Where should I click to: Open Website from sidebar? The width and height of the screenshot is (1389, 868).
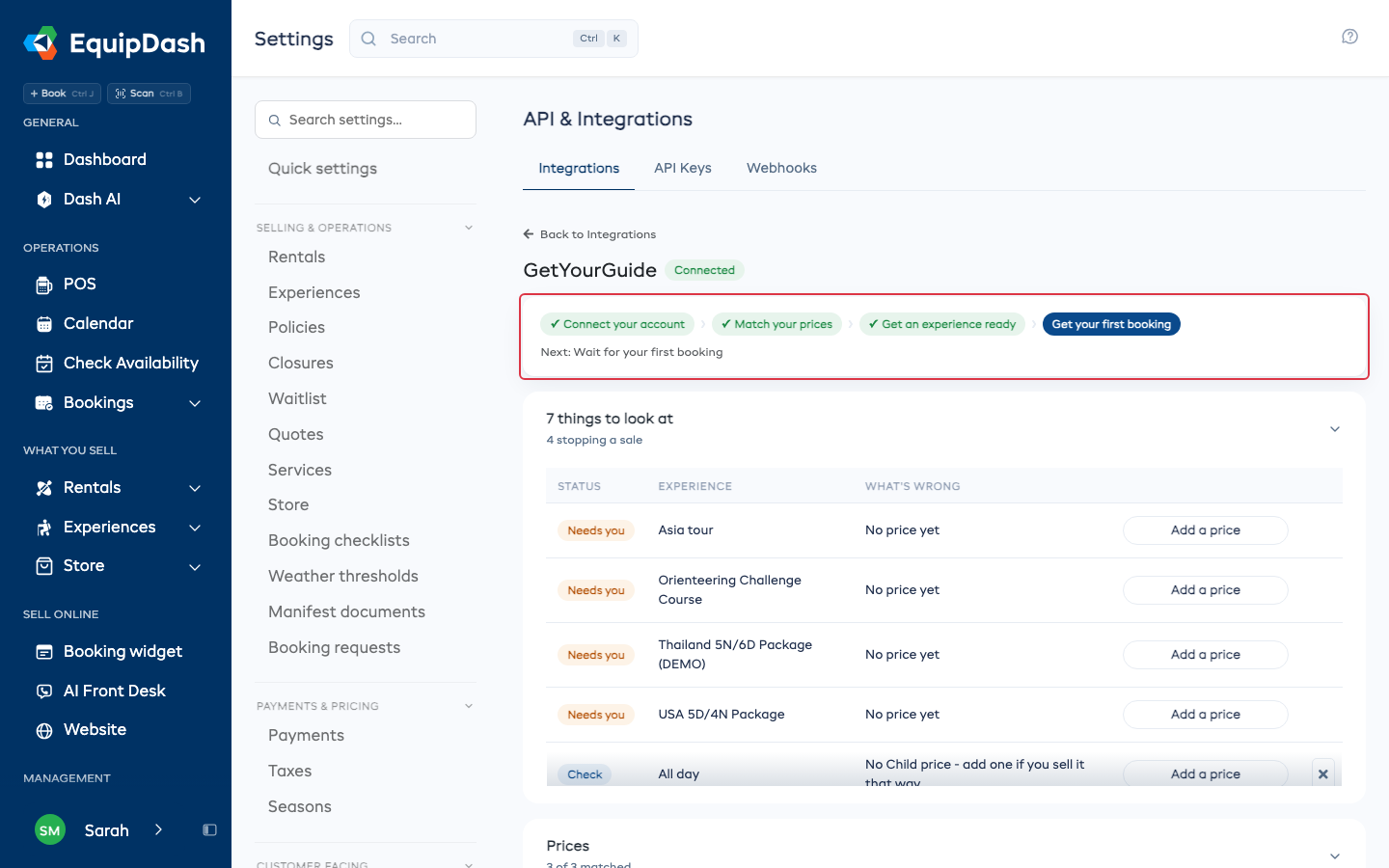coord(95,730)
